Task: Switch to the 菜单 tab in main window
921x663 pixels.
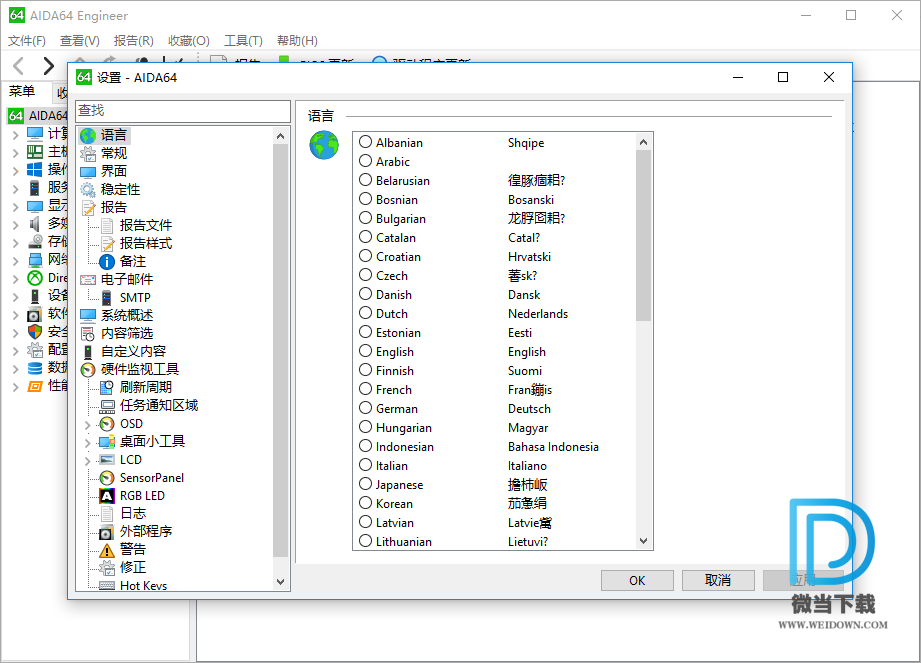Action: click(22, 91)
